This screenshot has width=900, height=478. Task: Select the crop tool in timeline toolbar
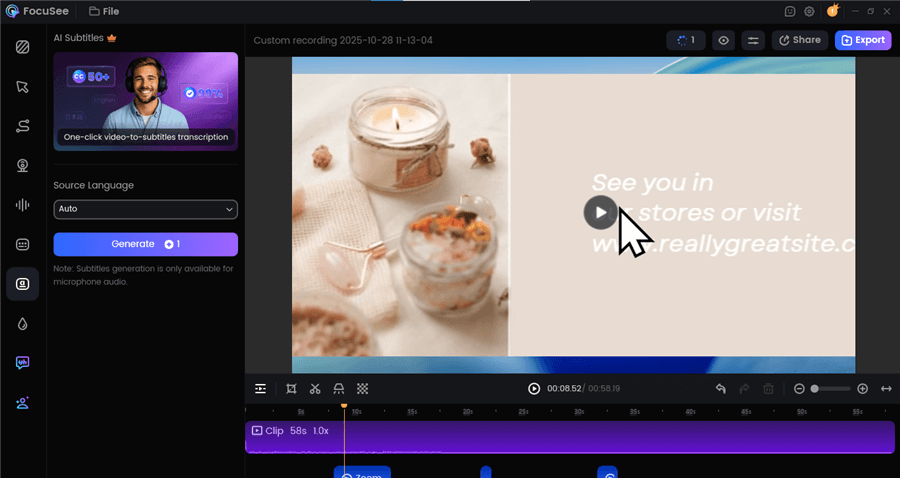point(291,388)
